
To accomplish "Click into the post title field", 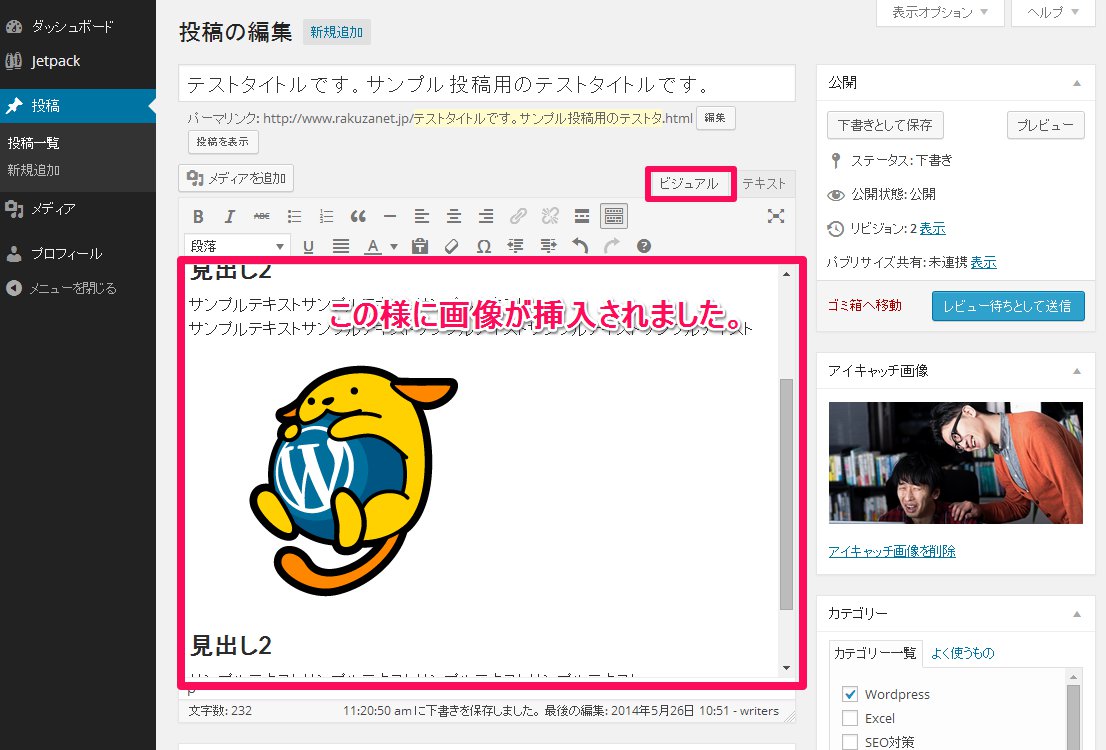I will 487,84.
